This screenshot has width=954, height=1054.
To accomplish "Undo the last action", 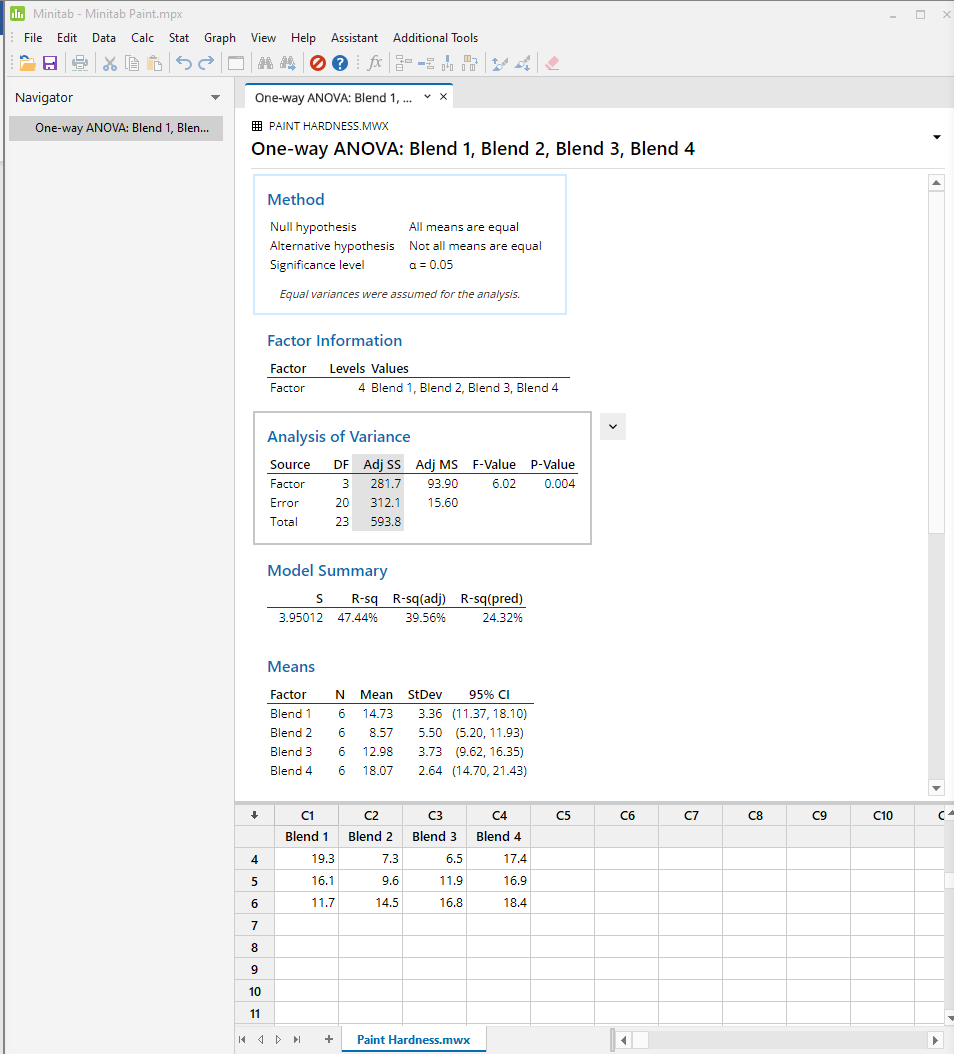I will tap(185, 63).
